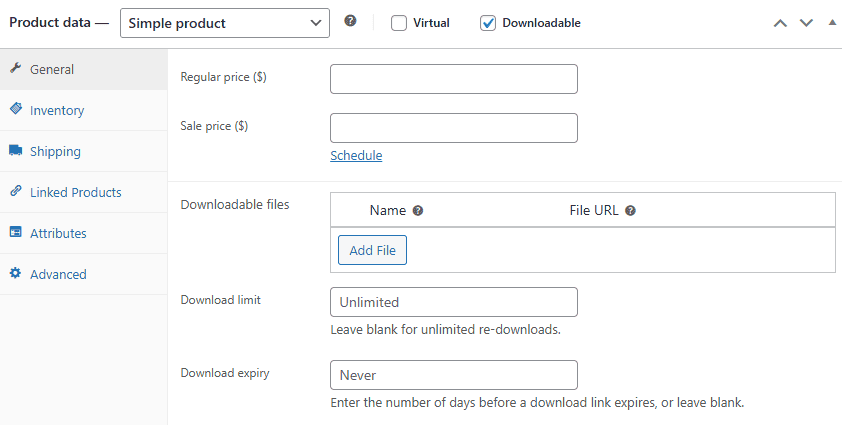
Task: Click 'Leave blank for unlimited re-downloads' text
Action: click(x=446, y=329)
